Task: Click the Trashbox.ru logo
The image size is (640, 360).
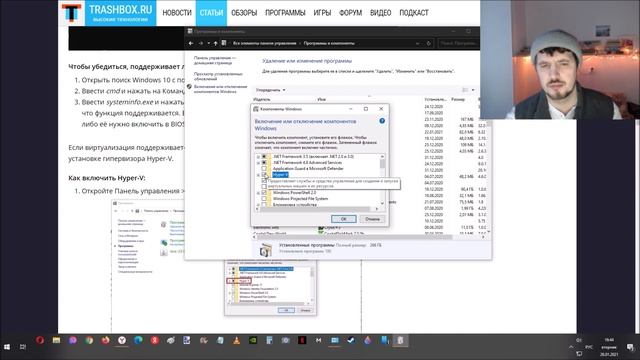Action: coord(107,13)
